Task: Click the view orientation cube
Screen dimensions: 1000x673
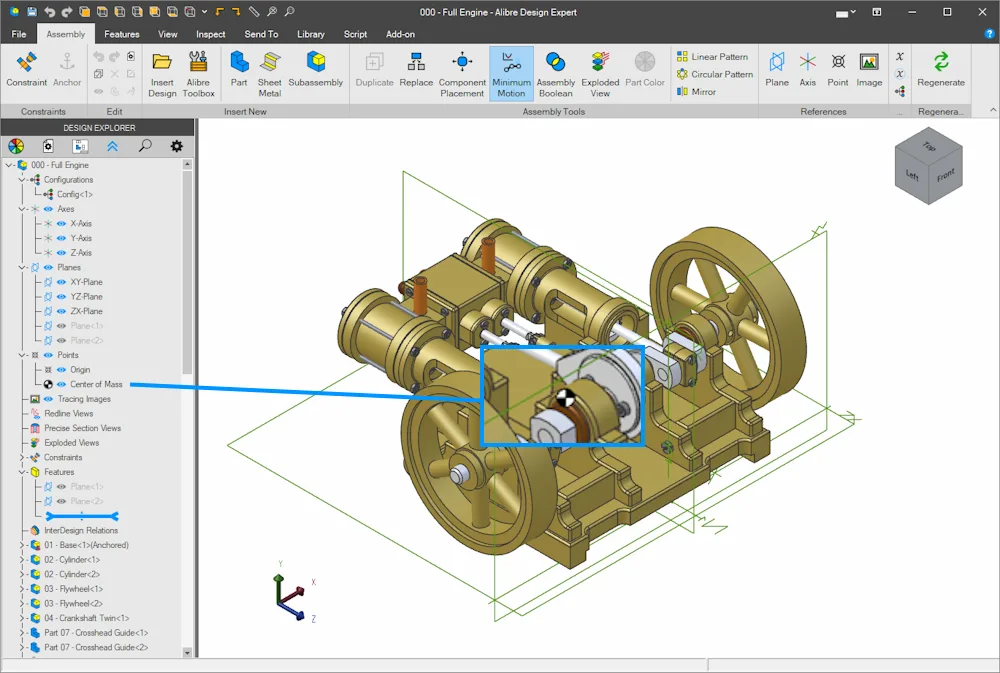Action: 928,166
